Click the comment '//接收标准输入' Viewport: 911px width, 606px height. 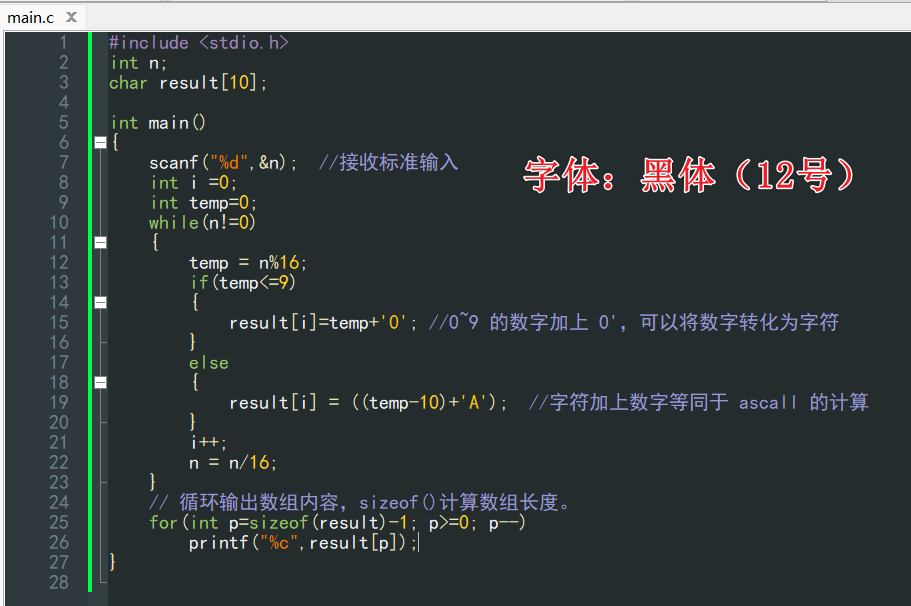pos(388,163)
